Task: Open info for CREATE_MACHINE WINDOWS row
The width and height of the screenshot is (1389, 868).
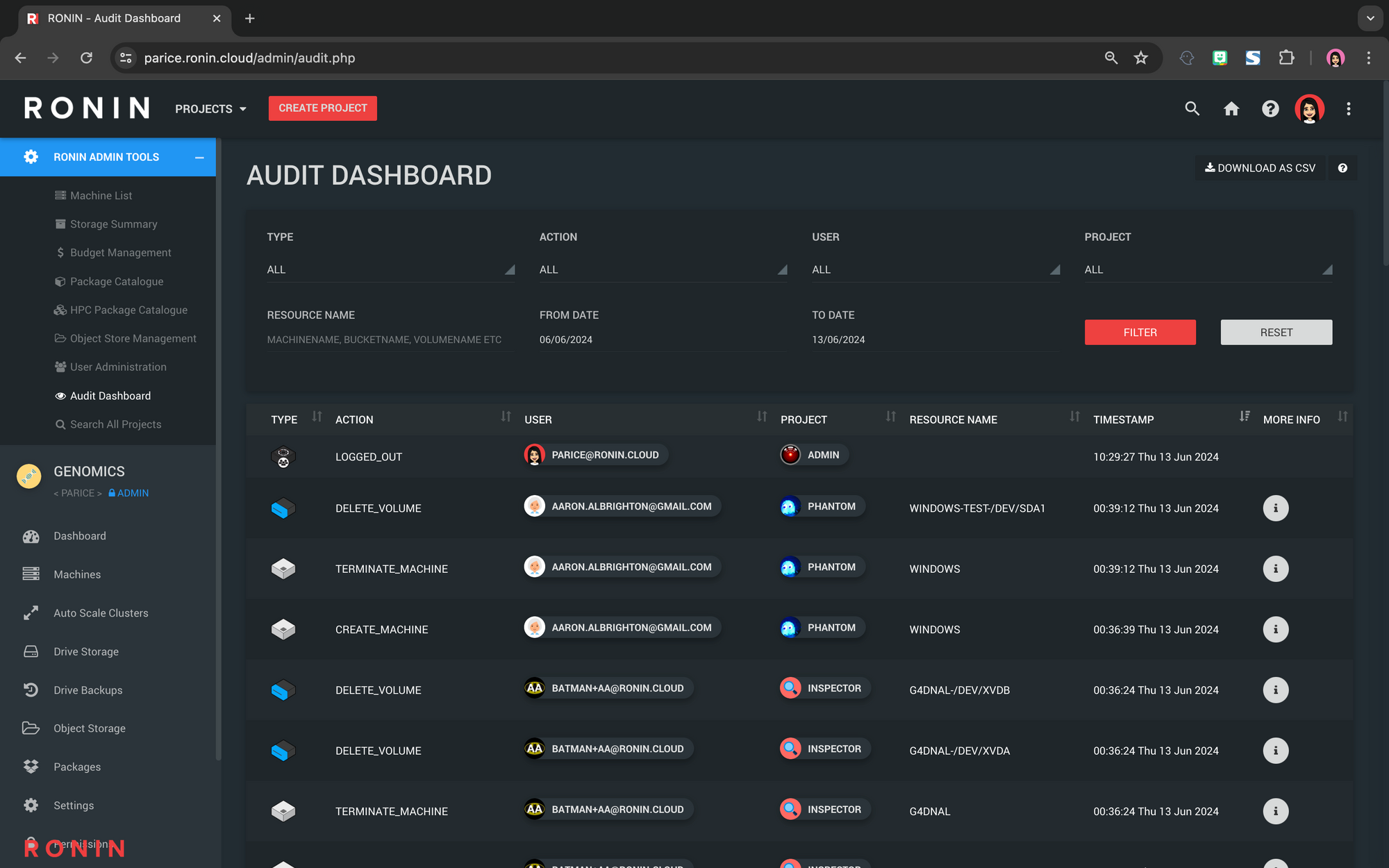Action: click(1275, 629)
